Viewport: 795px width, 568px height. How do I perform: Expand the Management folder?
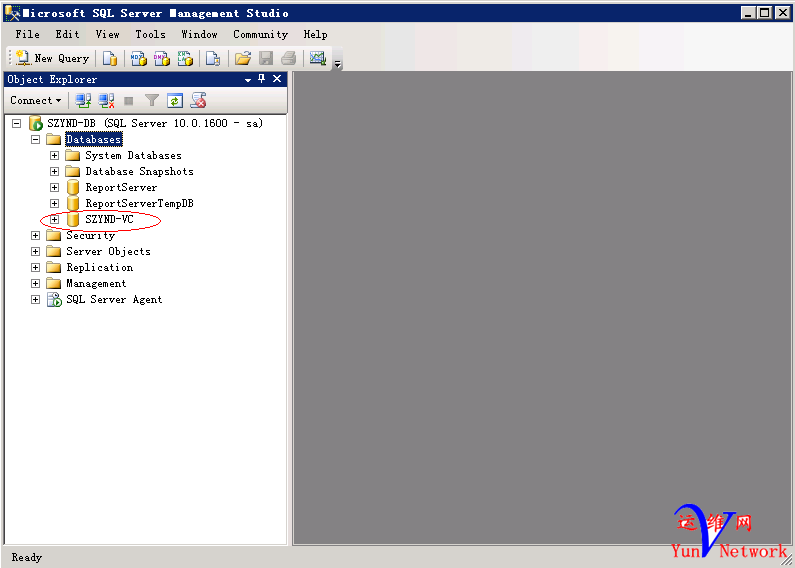35,283
